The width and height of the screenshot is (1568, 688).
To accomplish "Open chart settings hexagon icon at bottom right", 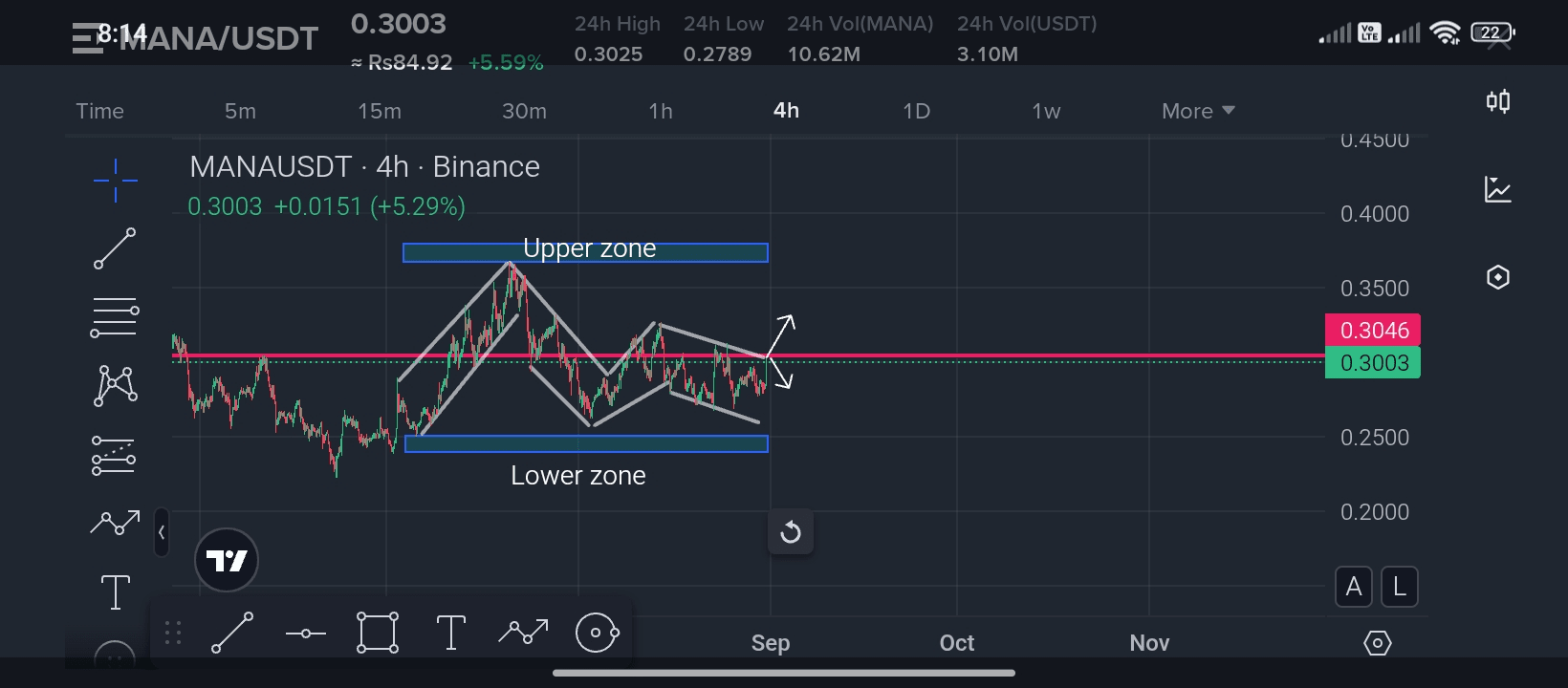I will (x=1377, y=643).
